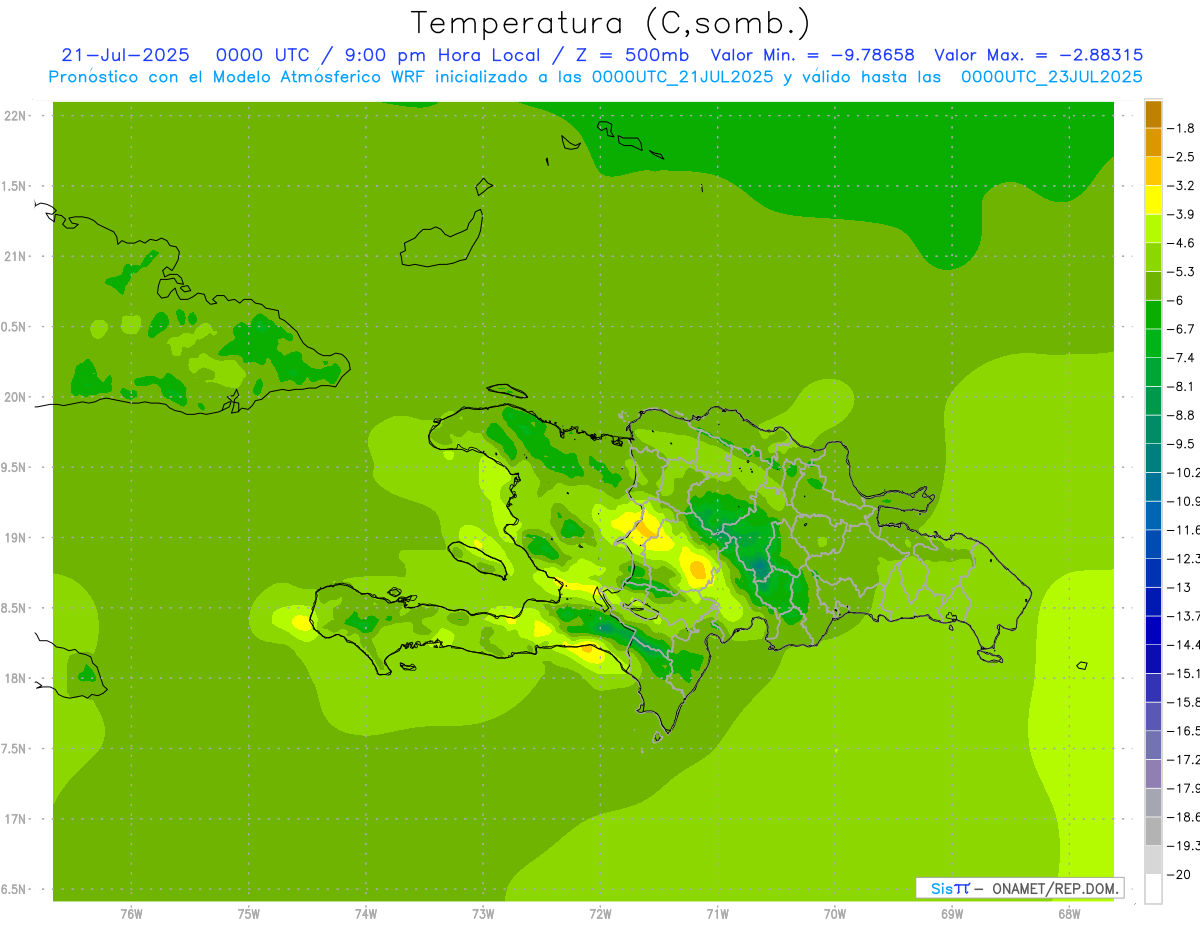Click the 72W longitude axis label
Image resolution: width=1200 pixels, height=927 pixels.
click(x=600, y=914)
